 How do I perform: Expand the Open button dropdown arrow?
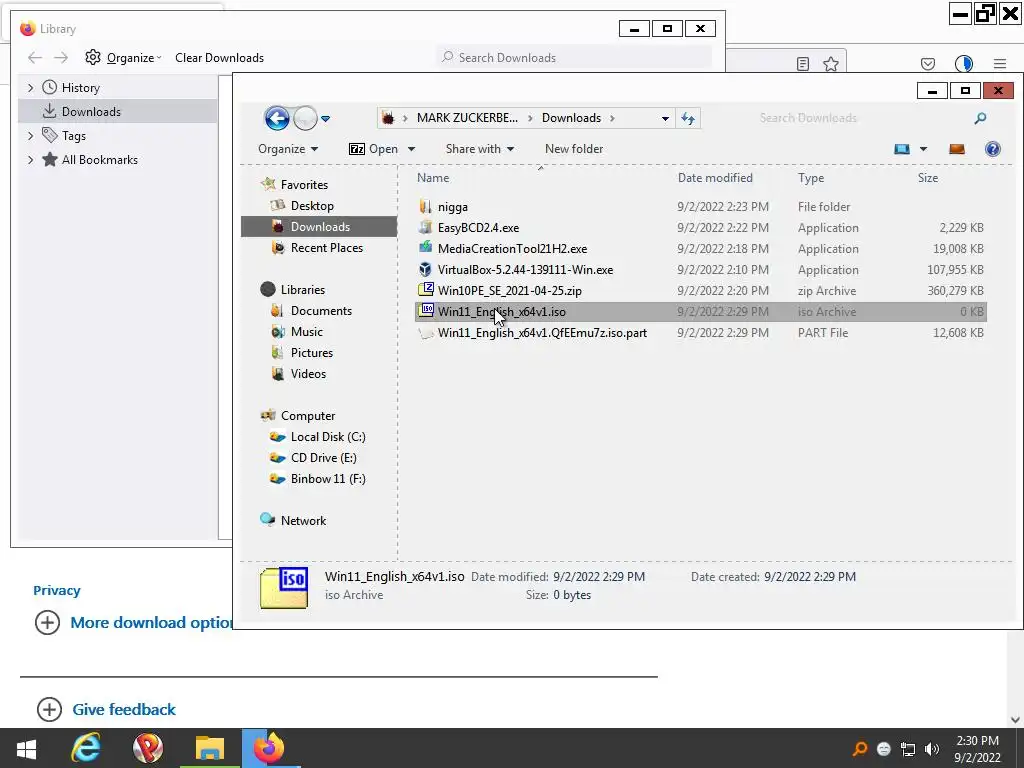411,149
